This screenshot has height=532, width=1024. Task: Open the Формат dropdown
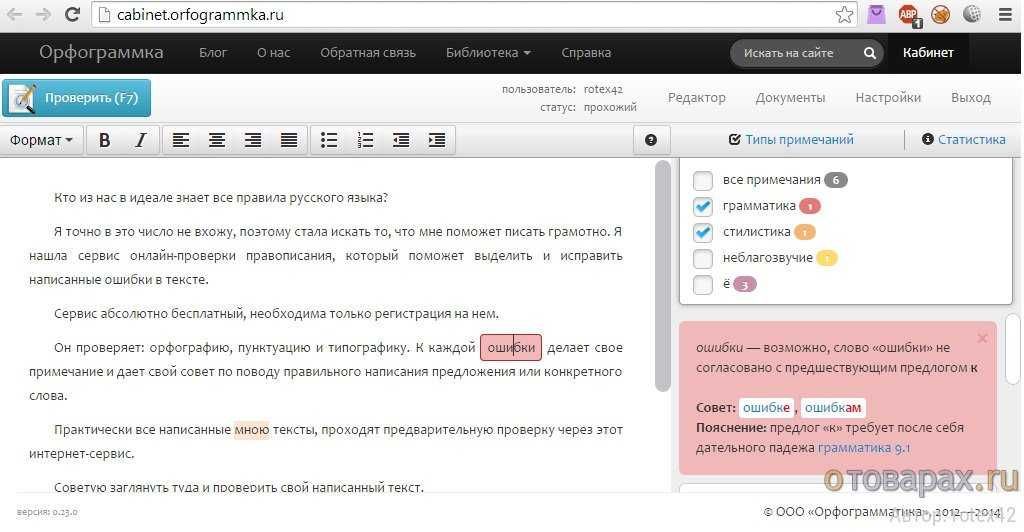42,140
